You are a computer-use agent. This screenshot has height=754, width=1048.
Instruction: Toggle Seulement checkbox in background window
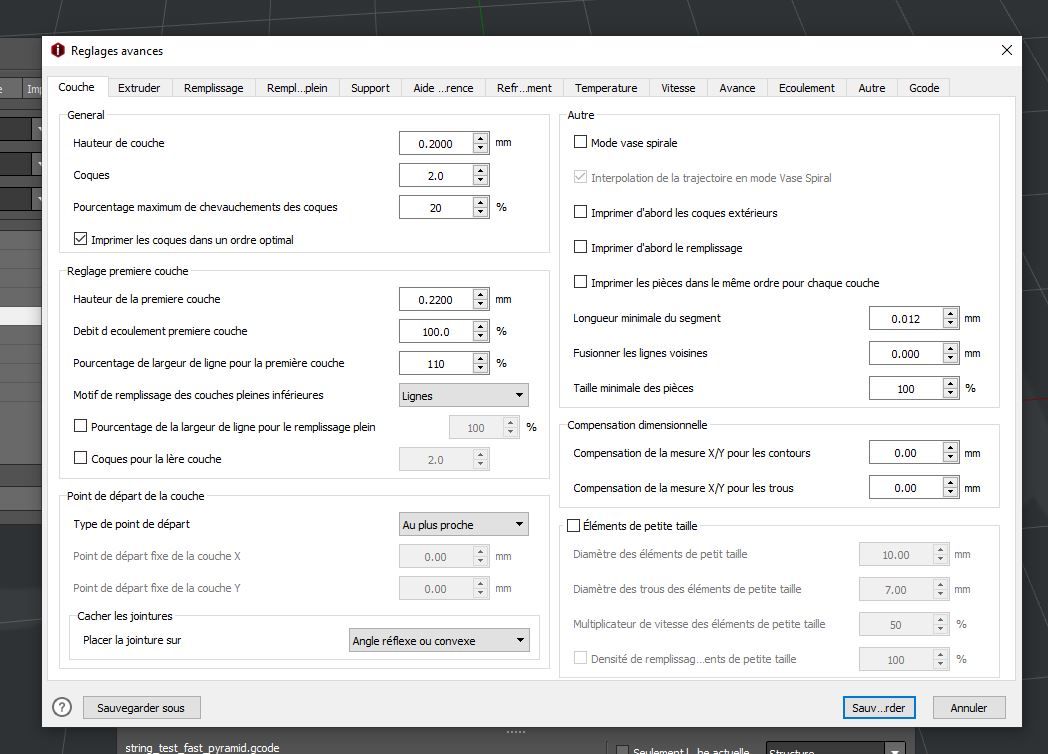point(622,750)
